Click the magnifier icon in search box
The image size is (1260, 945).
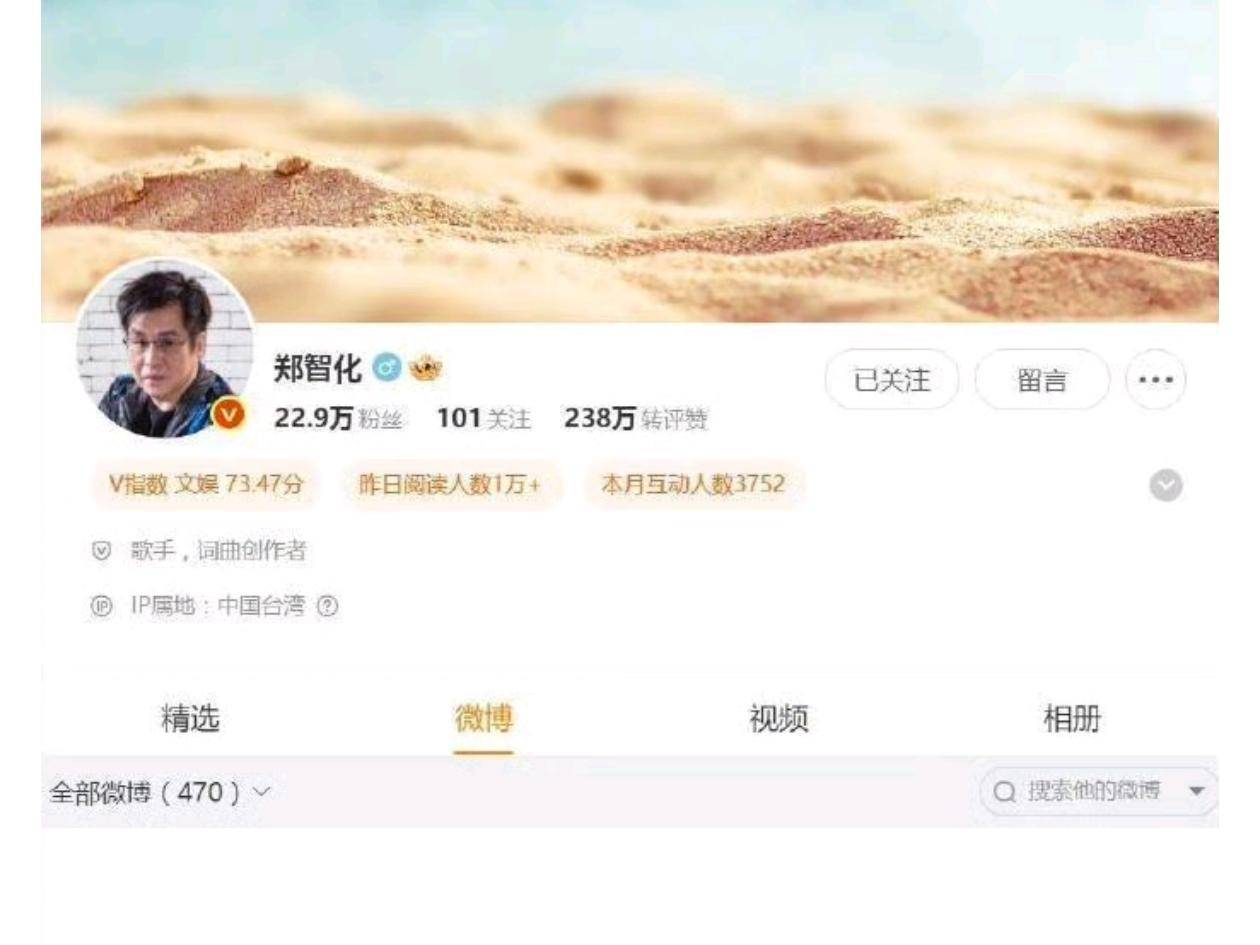(1005, 792)
